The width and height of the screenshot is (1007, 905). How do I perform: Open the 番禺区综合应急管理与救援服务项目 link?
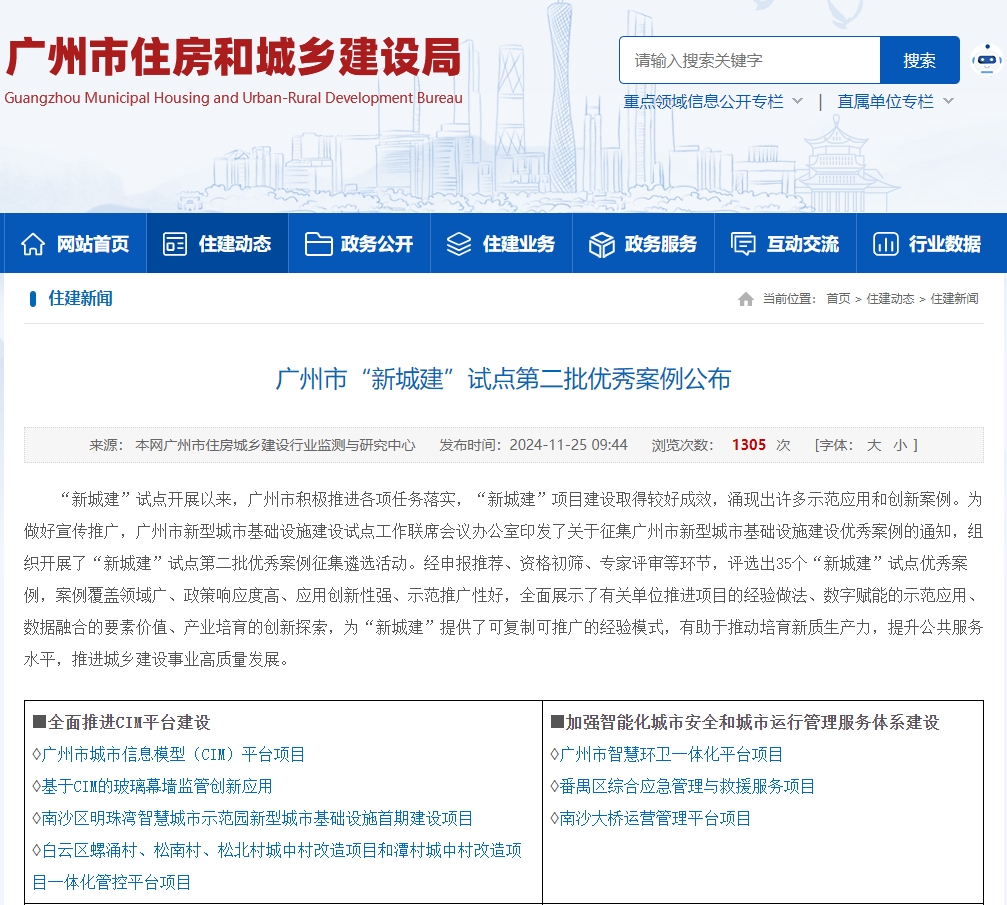(685, 787)
